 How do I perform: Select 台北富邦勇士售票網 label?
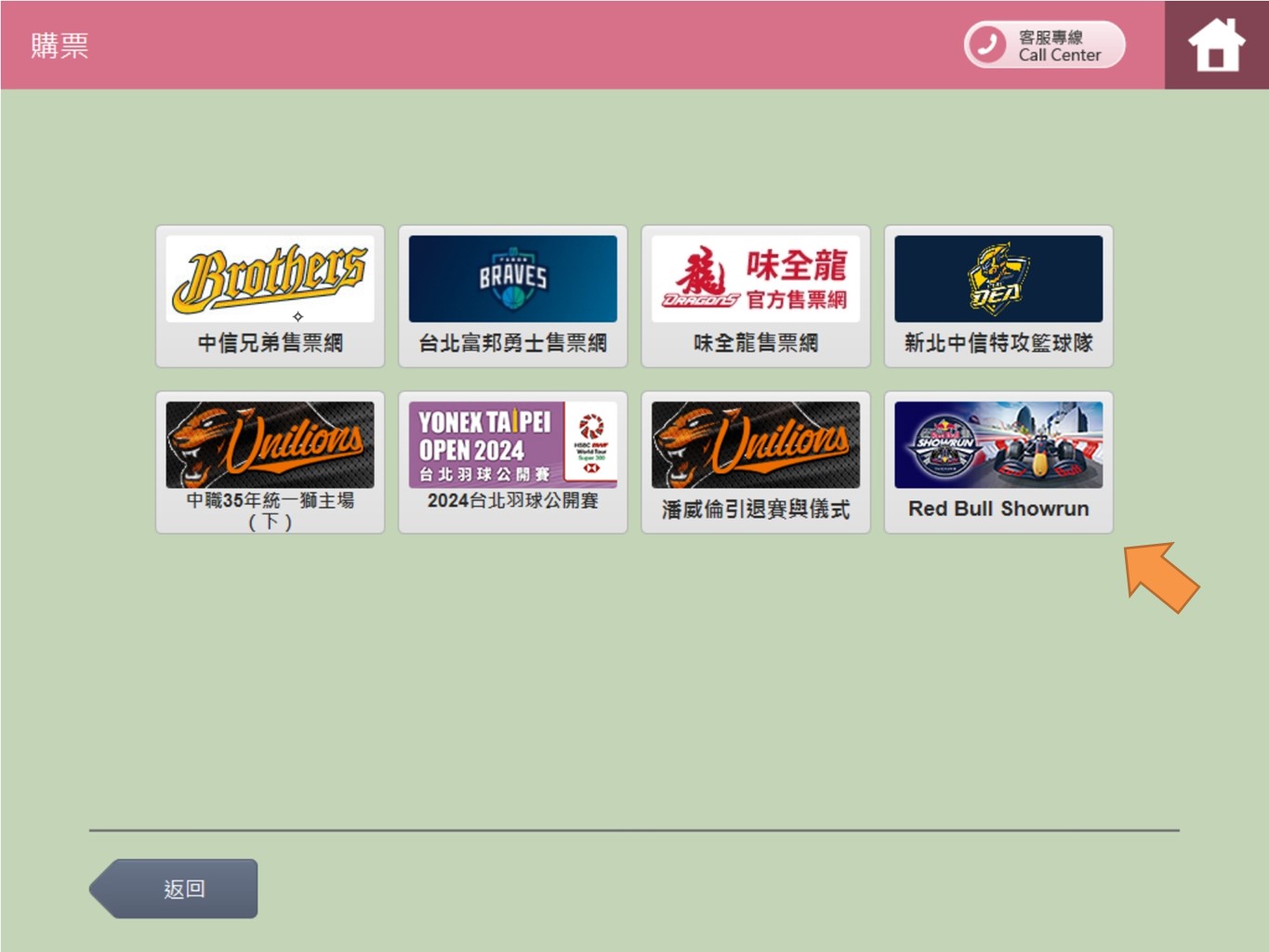[512, 343]
